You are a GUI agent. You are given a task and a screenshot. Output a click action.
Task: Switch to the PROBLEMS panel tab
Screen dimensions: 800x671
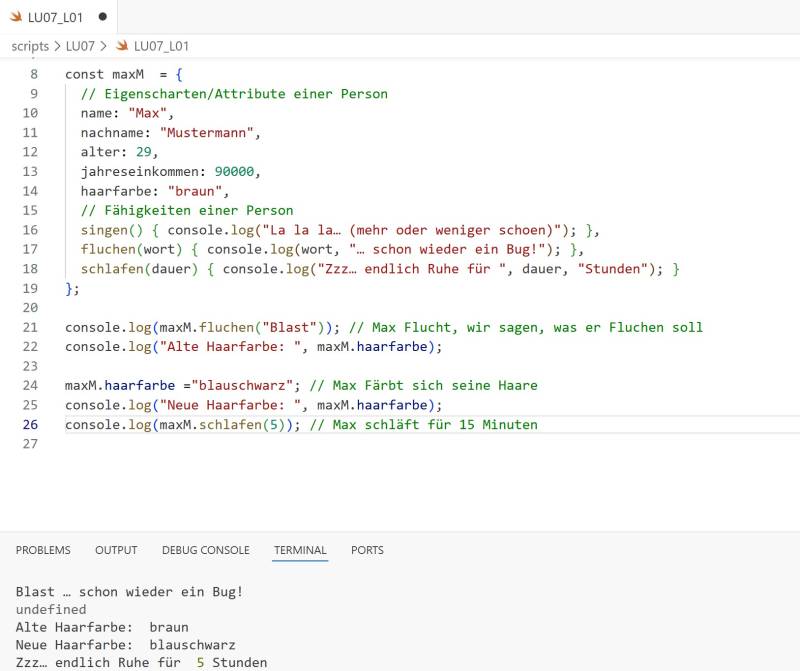click(x=43, y=550)
